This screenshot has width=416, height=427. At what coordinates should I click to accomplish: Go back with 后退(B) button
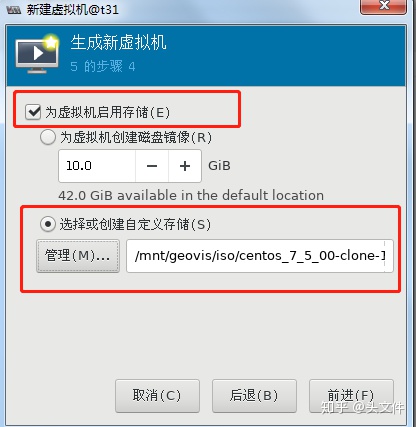coord(254,396)
